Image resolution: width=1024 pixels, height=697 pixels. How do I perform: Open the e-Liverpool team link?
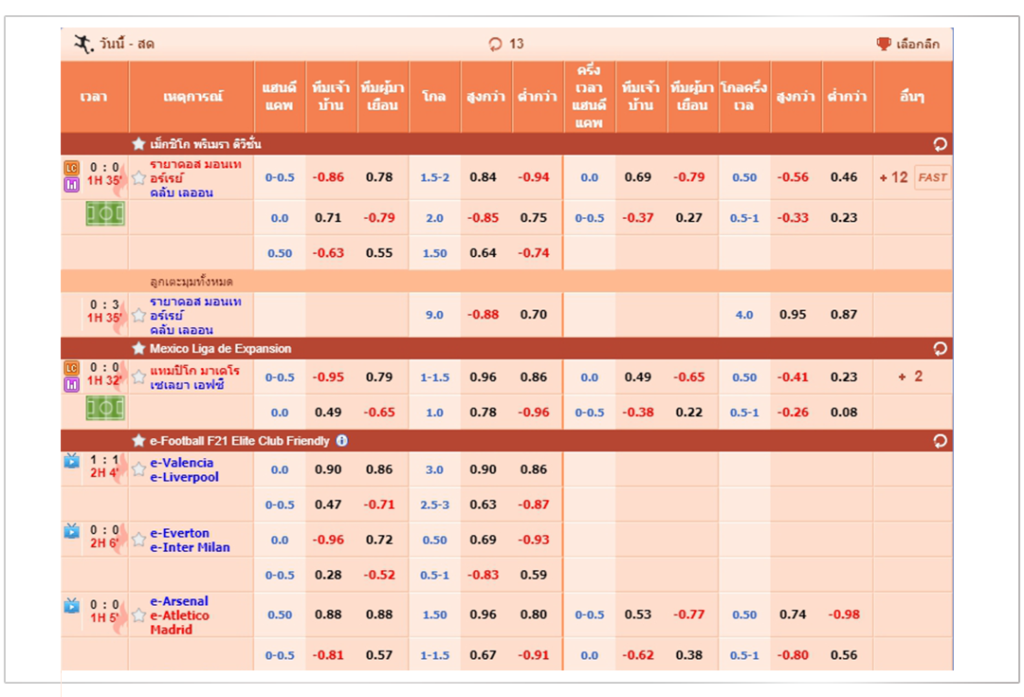coord(184,477)
